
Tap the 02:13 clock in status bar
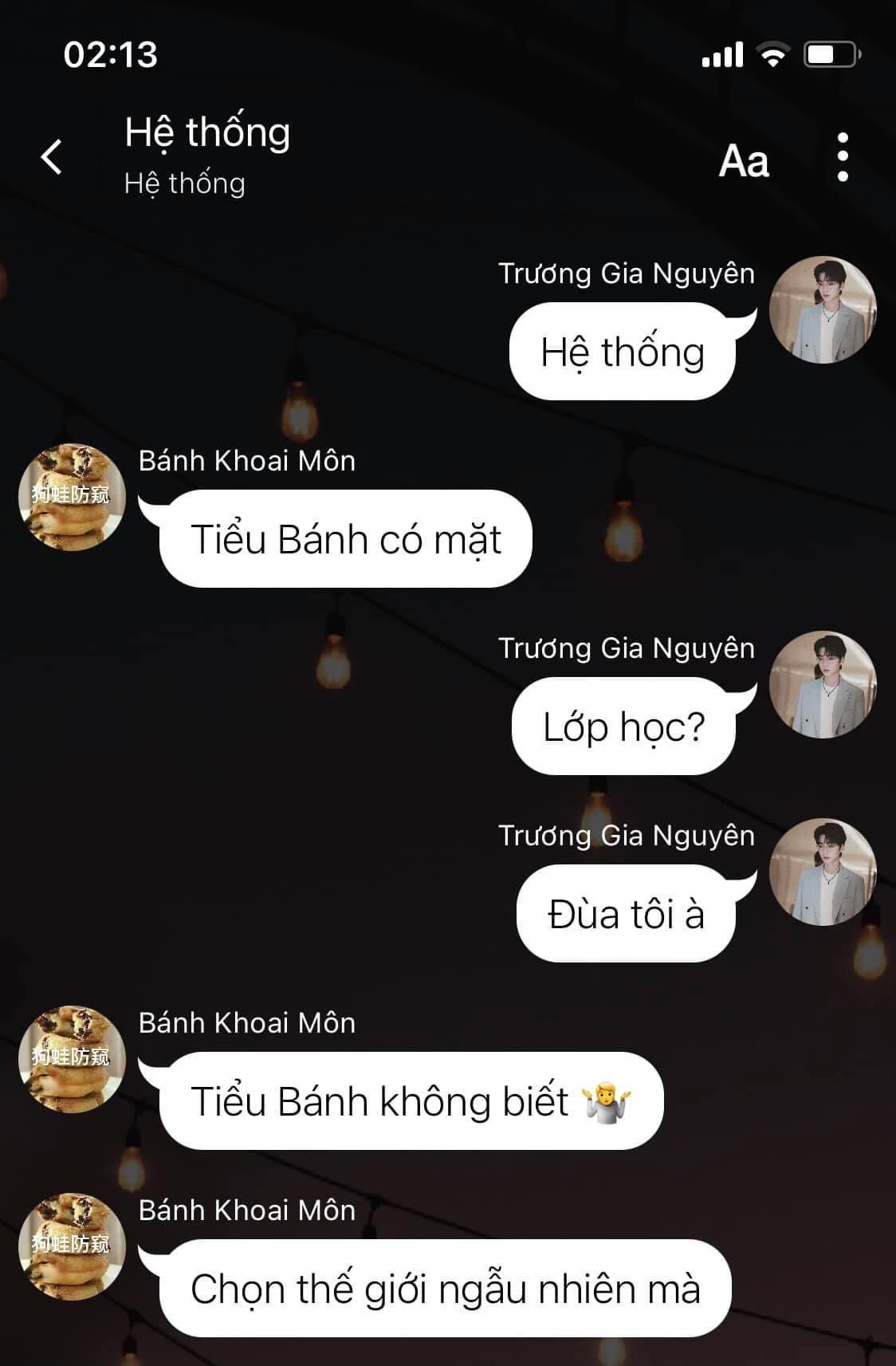(x=111, y=54)
